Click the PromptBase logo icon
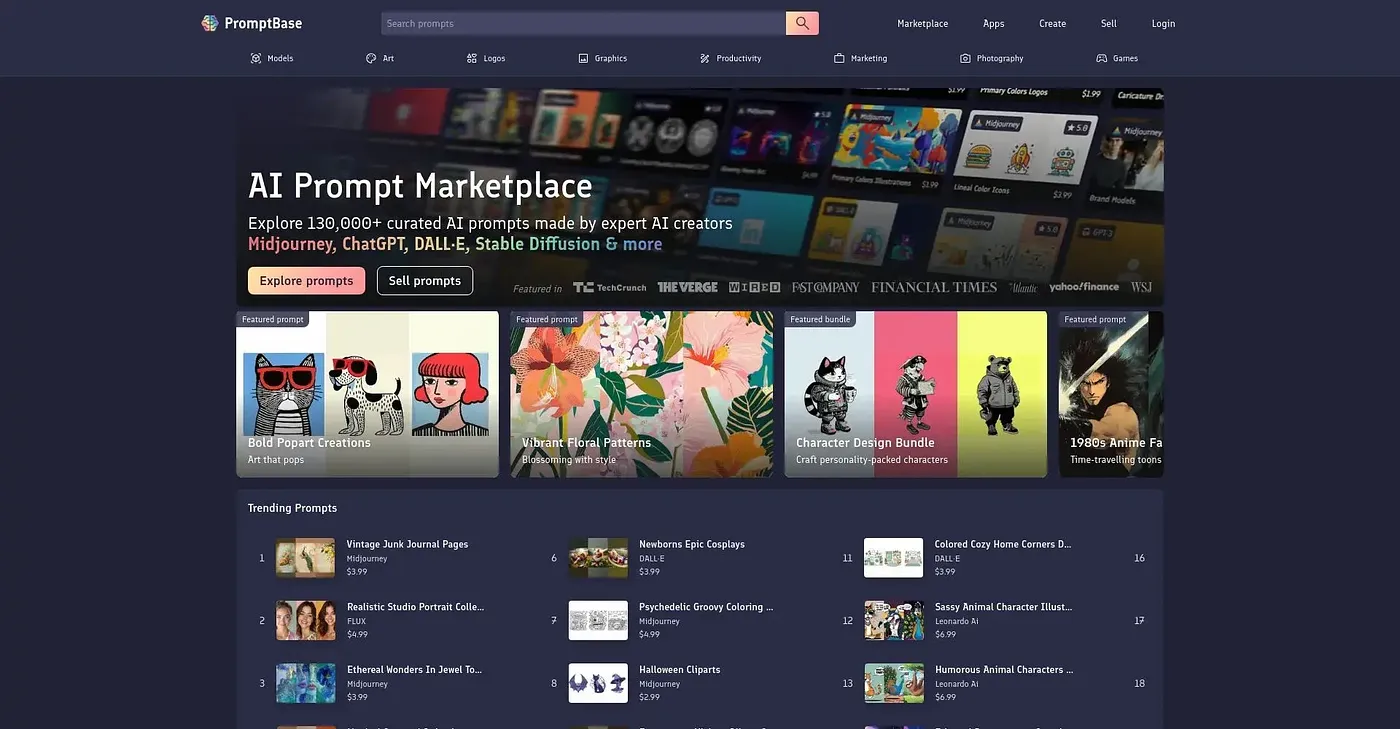Image resolution: width=1400 pixels, height=729 pixels. click(x=210, y=23)
